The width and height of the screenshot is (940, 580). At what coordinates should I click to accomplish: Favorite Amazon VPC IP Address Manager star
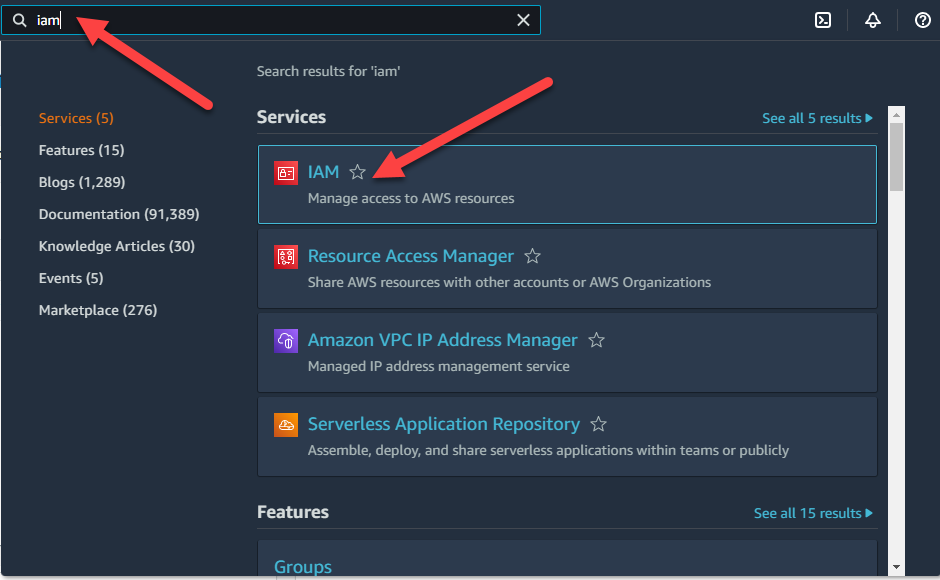(596, 340)
